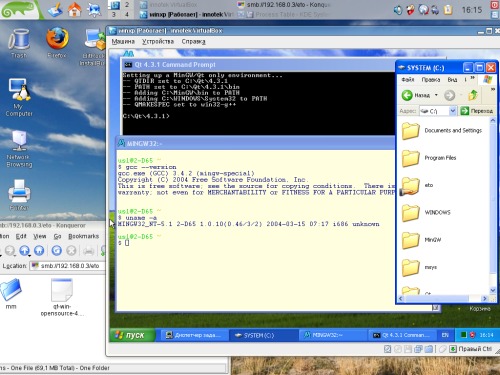
Task: Open the View menu in Konqueror
Action: [x=40, y=236]
